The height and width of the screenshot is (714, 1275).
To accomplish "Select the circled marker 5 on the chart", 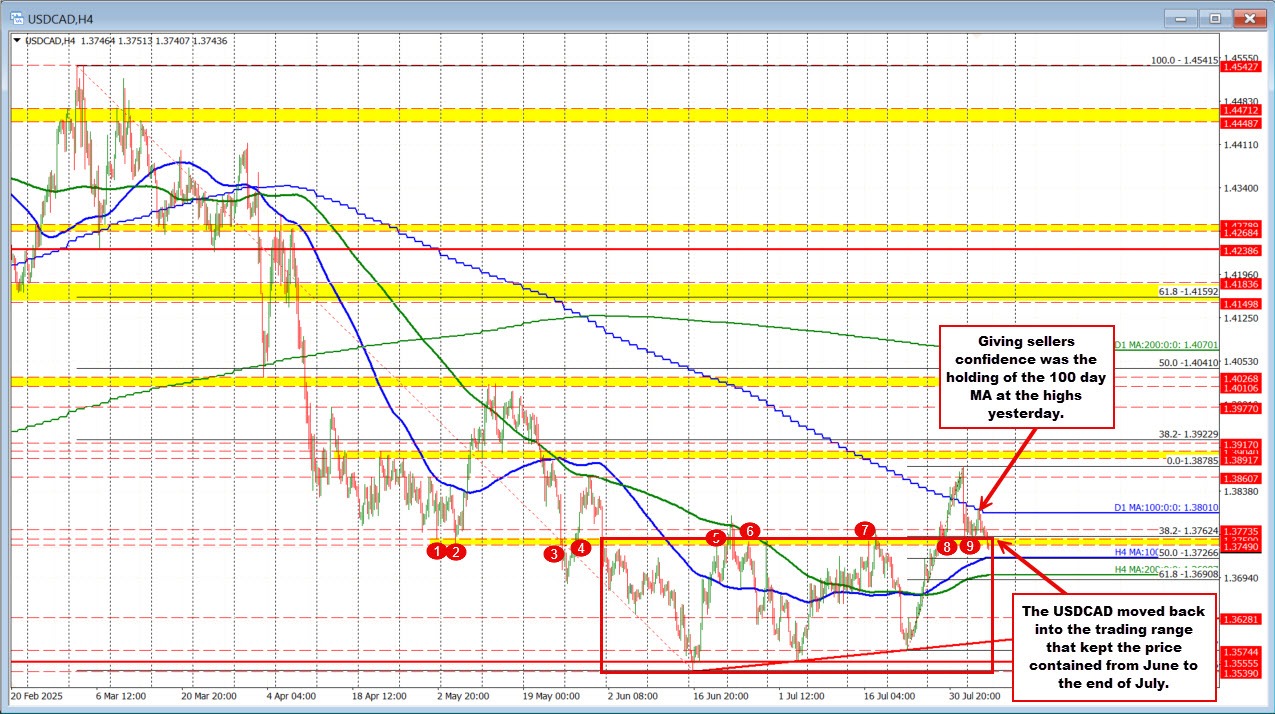I will pyautogui.click(x=716, y=539).
